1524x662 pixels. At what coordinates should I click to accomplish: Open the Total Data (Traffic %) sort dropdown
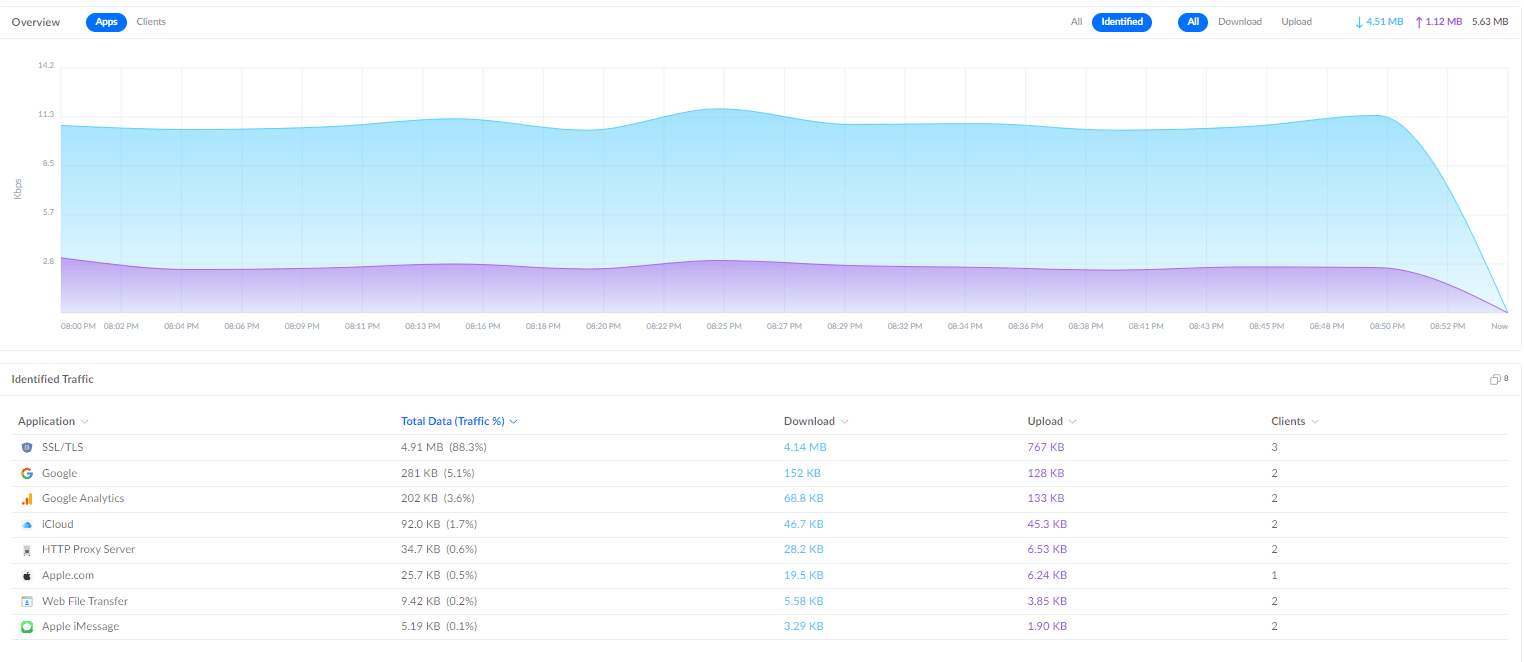click(x=513, y=422)
